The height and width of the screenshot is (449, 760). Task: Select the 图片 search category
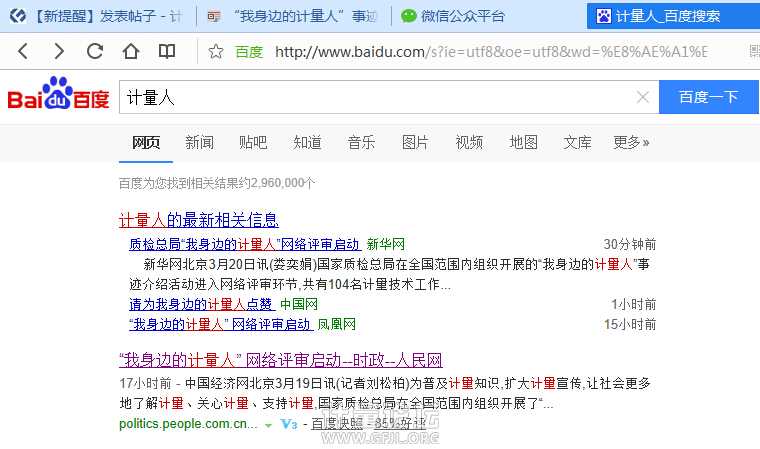415,143
